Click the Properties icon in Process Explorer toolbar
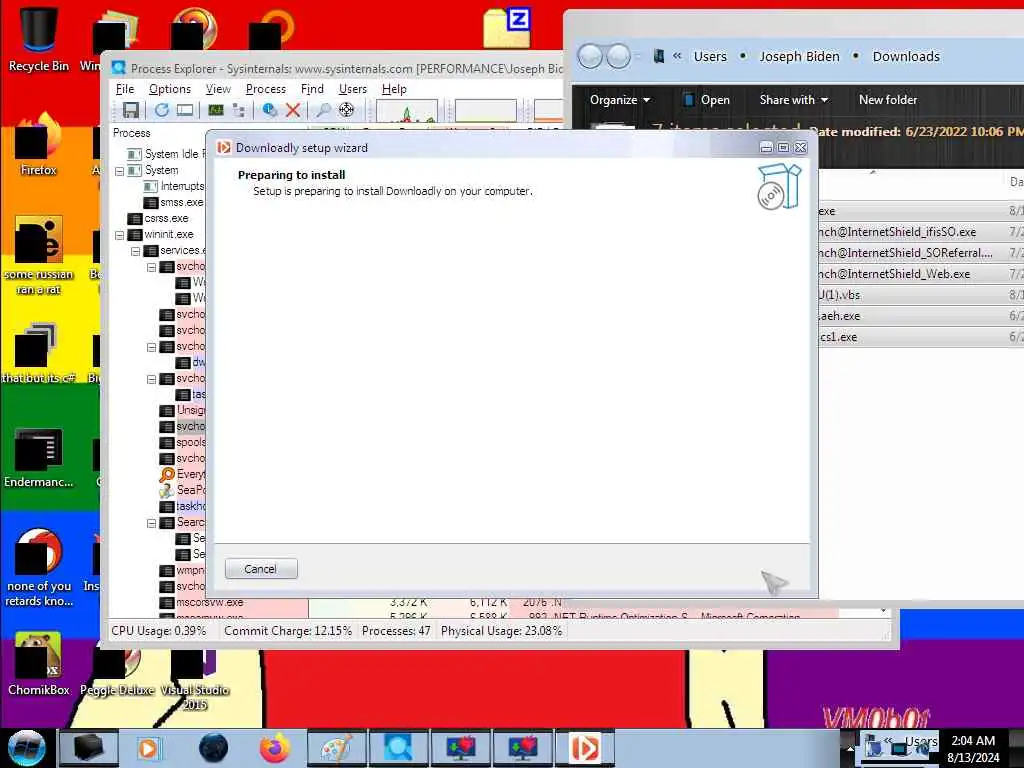 269,110
